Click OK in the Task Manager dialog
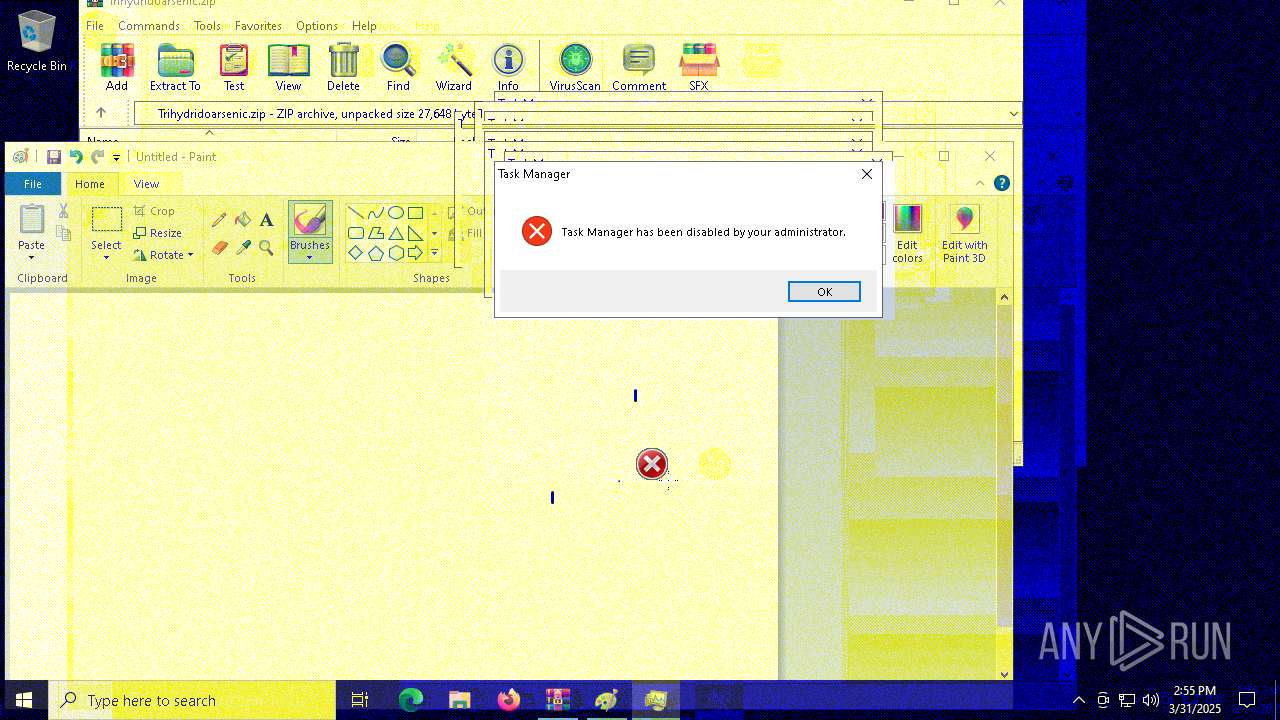Image resolution: width=1280 pixels, height=720 pixels. (824, 291)
